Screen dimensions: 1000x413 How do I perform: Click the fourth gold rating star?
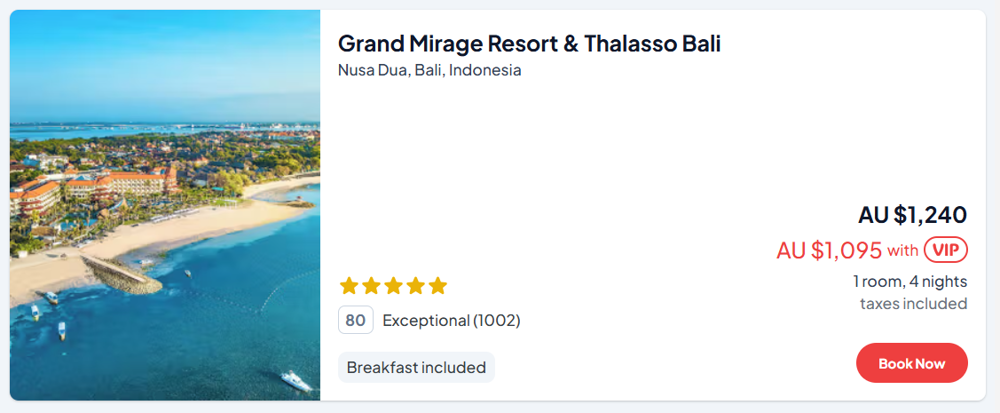click(x=415, y=286)
